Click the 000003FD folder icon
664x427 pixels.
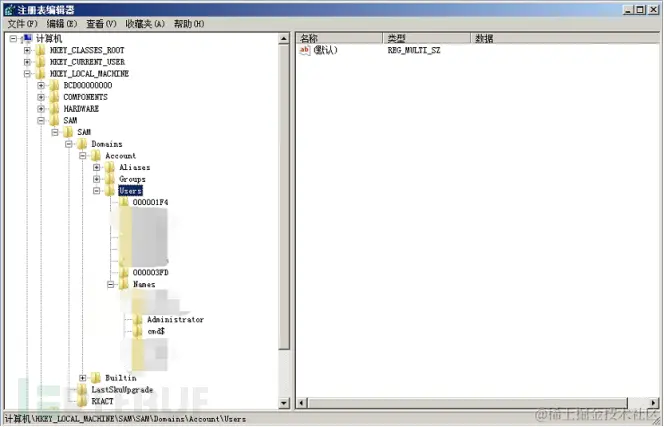point(124,272)
